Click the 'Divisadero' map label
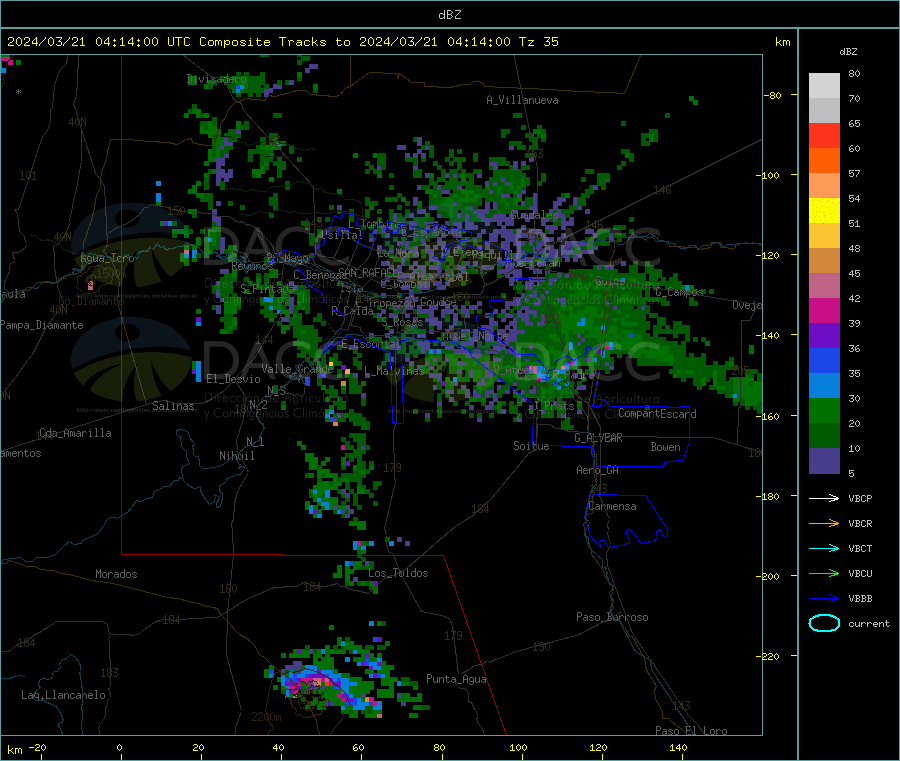 pyautogui.click(x=216, y=79)
